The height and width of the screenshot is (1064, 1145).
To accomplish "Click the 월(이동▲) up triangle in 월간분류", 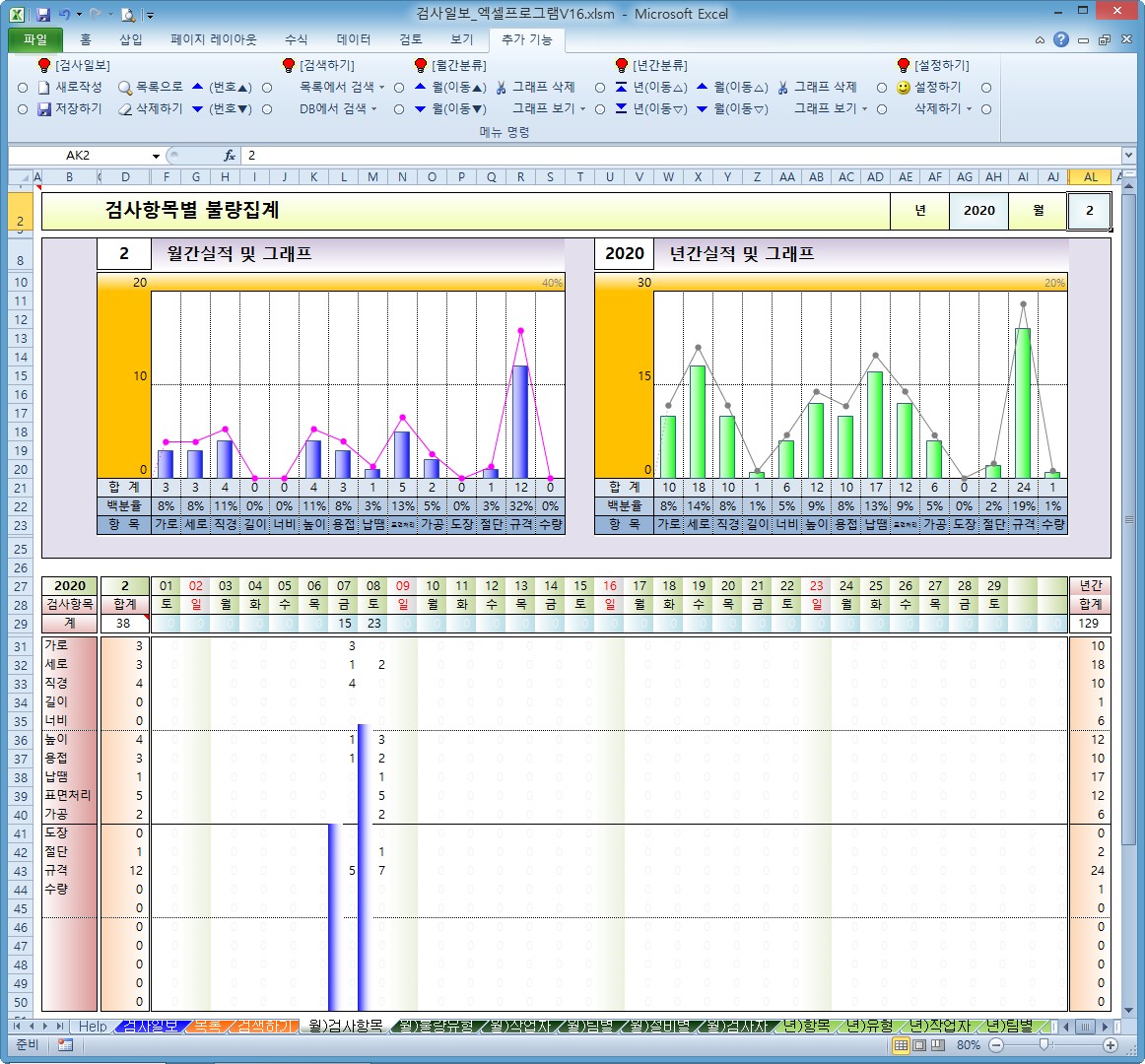I will pyautogui.click(x=420, y=87).
